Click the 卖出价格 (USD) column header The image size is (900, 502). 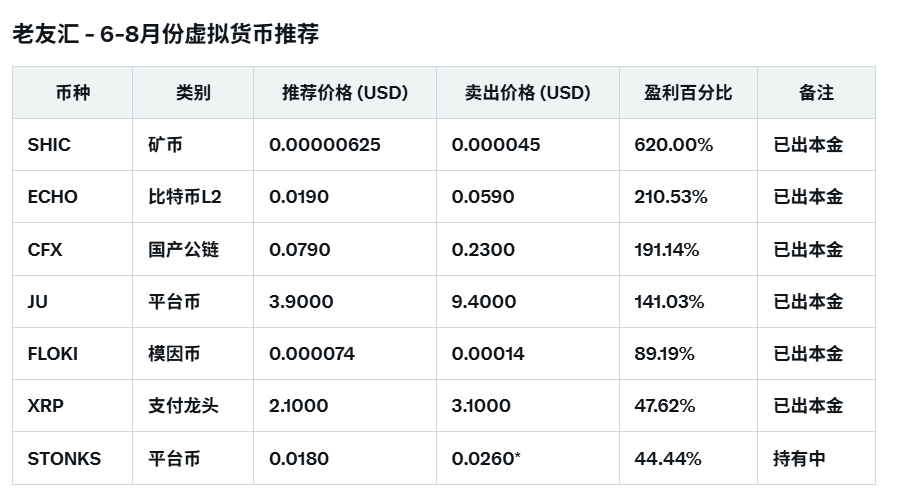528,93
